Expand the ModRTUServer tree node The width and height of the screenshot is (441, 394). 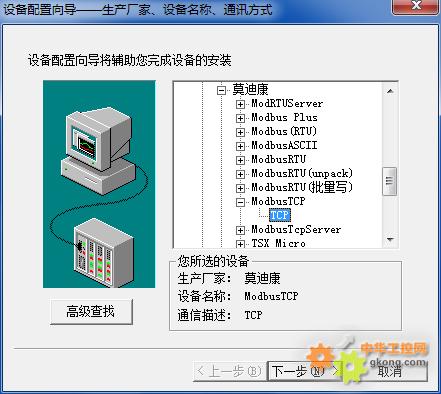click(240, 104)
